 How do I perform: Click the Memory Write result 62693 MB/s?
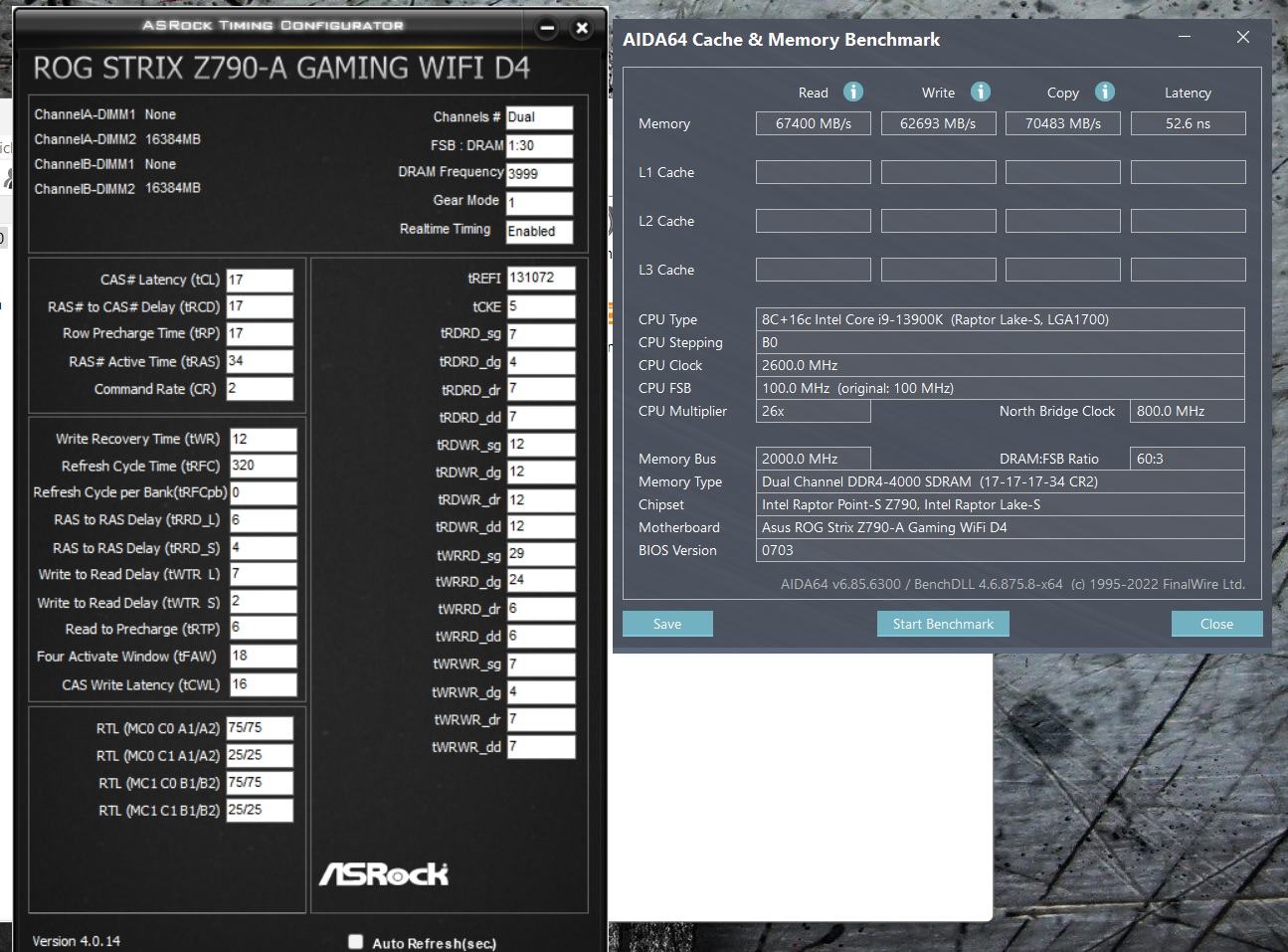point(938,123)
